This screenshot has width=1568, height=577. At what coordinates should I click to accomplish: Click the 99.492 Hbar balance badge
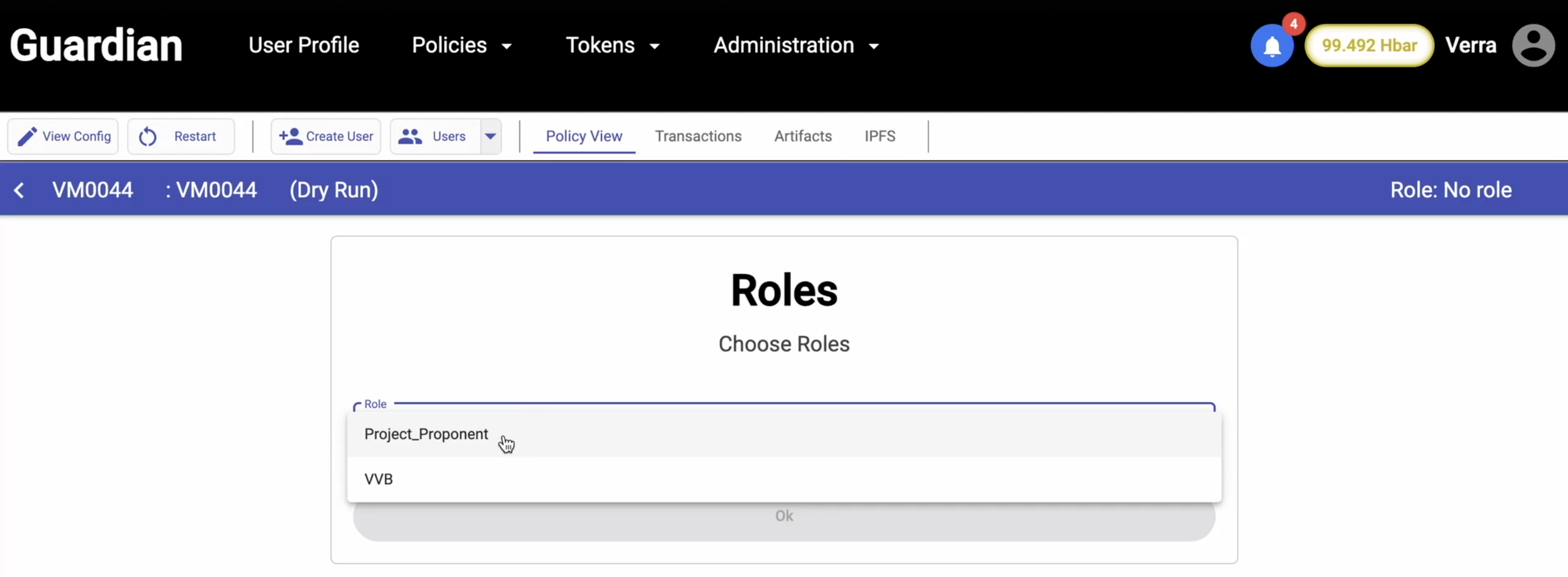tap(1369, 46)
